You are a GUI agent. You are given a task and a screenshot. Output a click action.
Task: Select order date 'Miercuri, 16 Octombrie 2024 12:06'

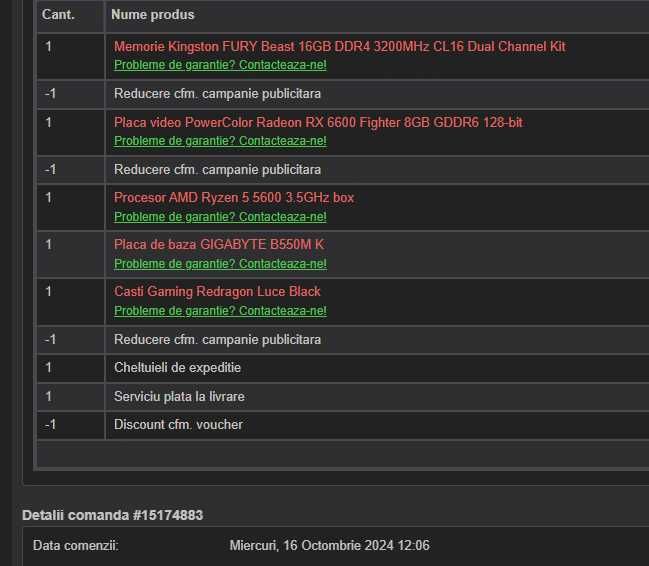point(329,546)
